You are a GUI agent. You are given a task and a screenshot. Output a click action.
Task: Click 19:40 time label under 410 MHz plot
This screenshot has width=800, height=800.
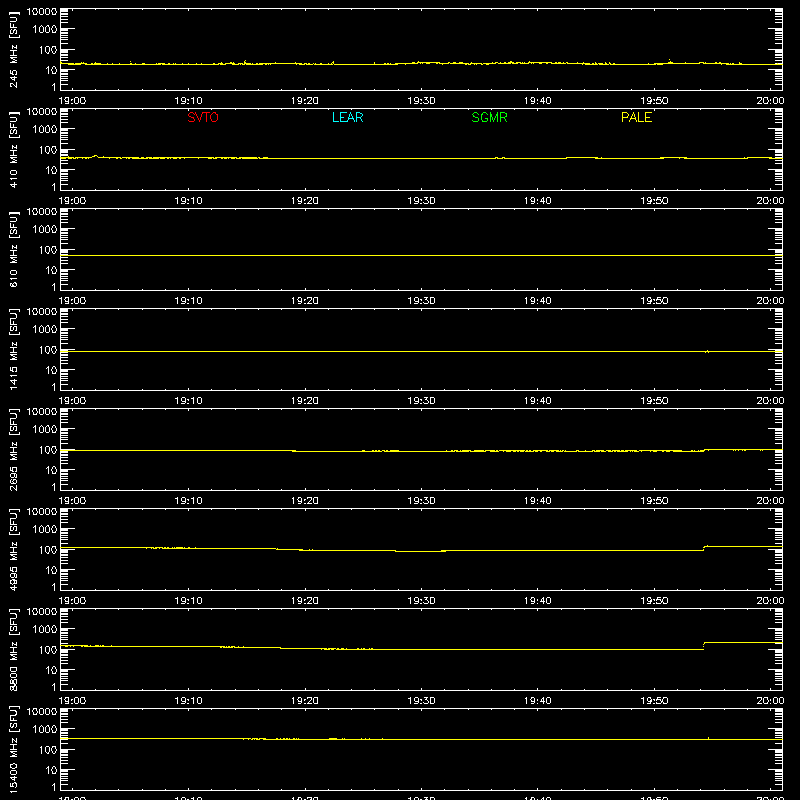click(x=538, y=201)
